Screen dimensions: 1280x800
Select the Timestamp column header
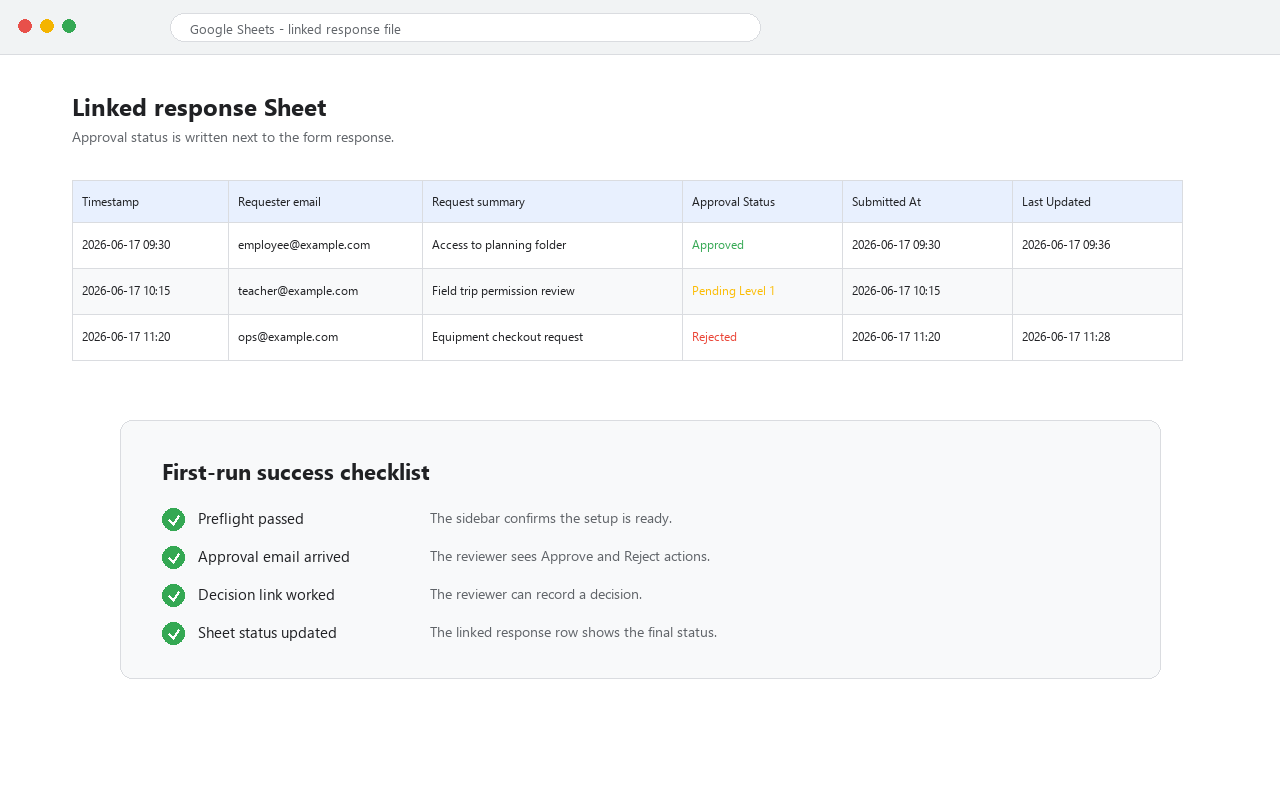[150, 202]
